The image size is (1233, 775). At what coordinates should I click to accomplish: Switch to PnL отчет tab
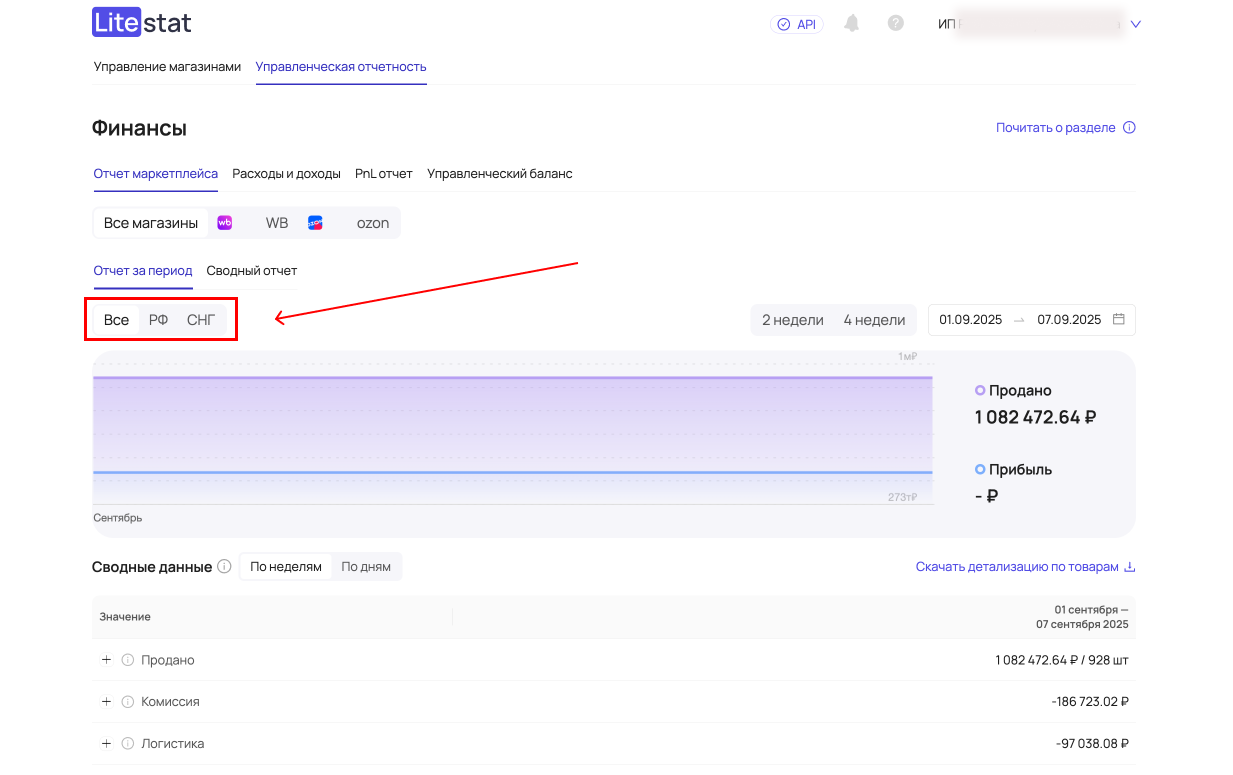(x=383, y=174)
